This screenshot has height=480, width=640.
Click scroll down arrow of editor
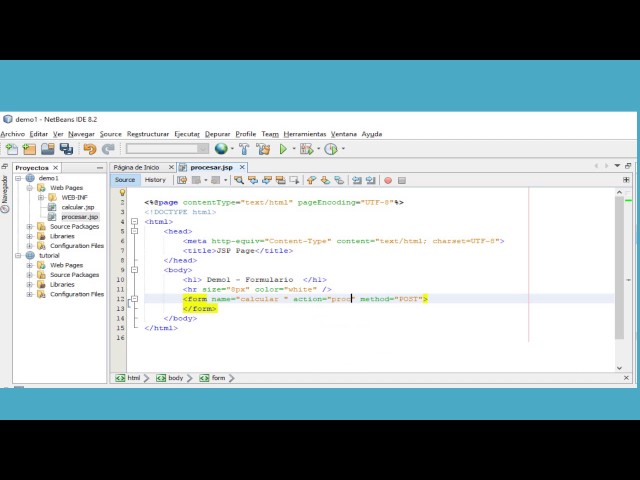tap(620, 368)
